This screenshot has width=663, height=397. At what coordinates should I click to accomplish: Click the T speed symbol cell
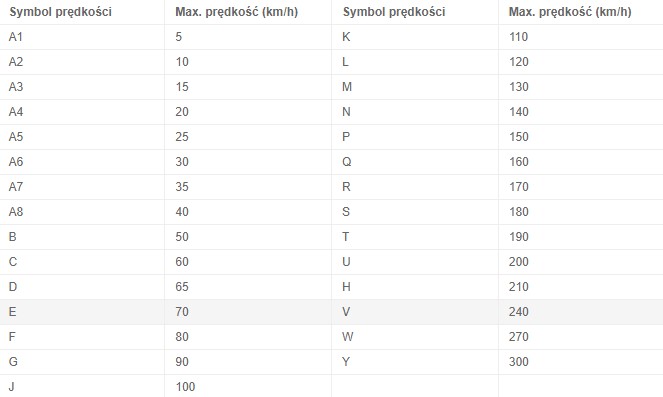(415, 236)
